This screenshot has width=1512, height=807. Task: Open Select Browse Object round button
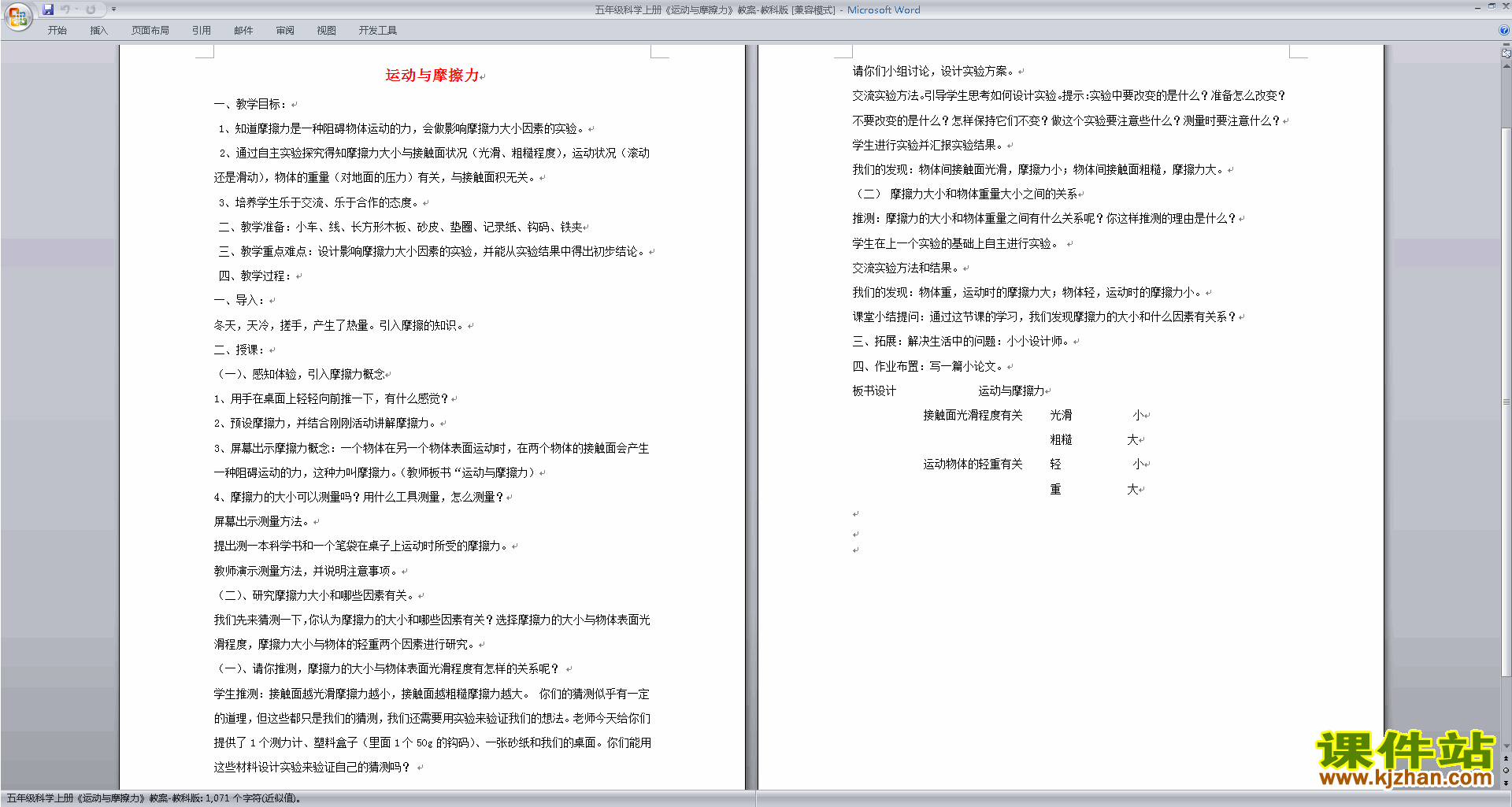[x=1506, y=771]
